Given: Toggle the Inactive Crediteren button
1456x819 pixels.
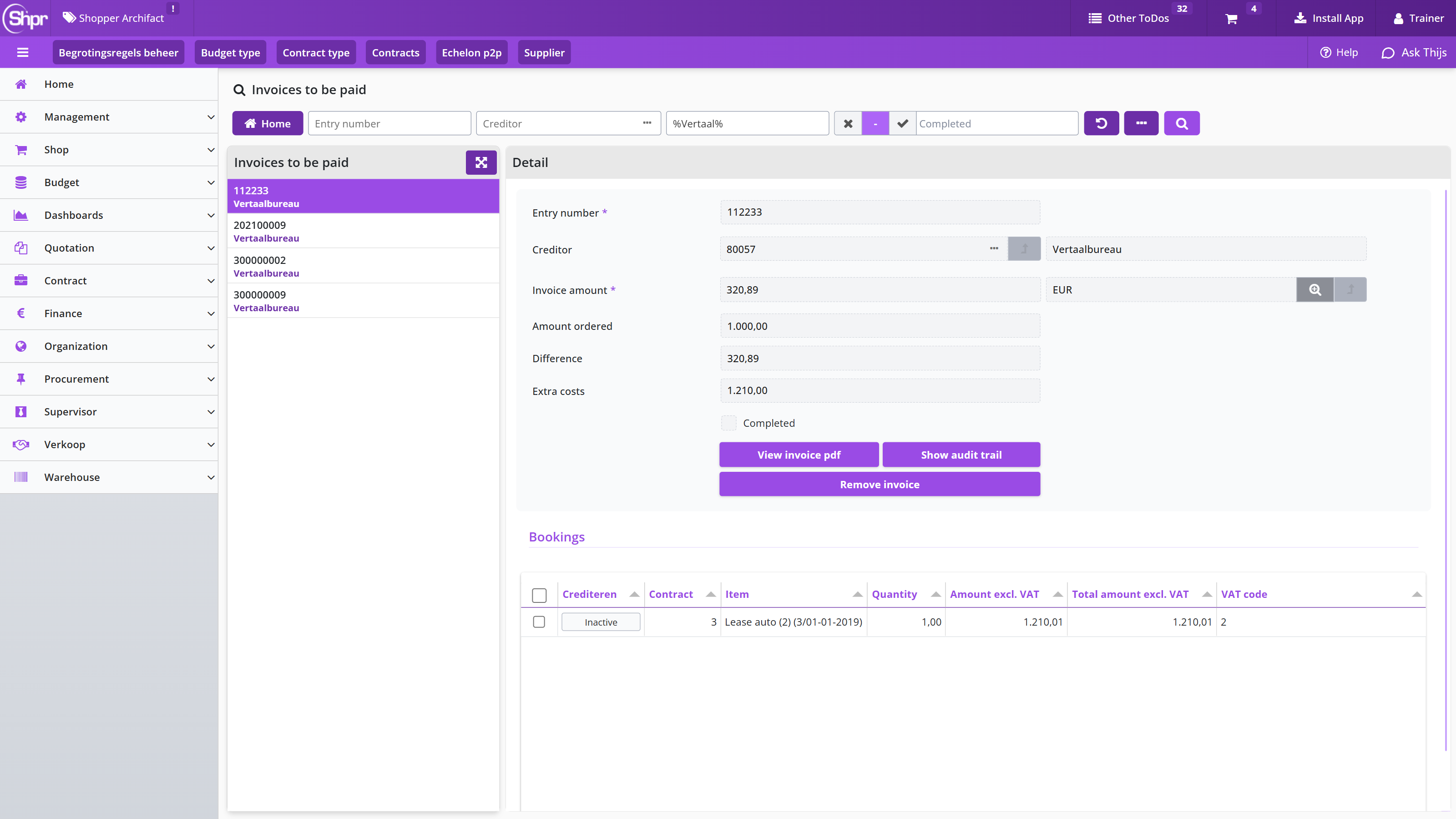Looking at the screenshot, I should (x=601, y=622).
